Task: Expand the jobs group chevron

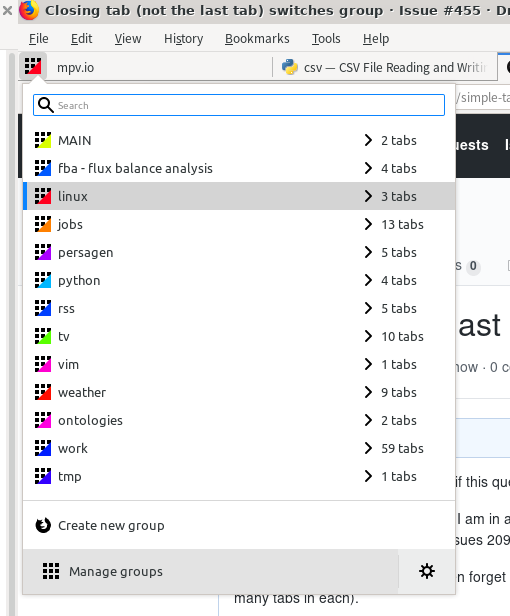Action: (368, 224)
